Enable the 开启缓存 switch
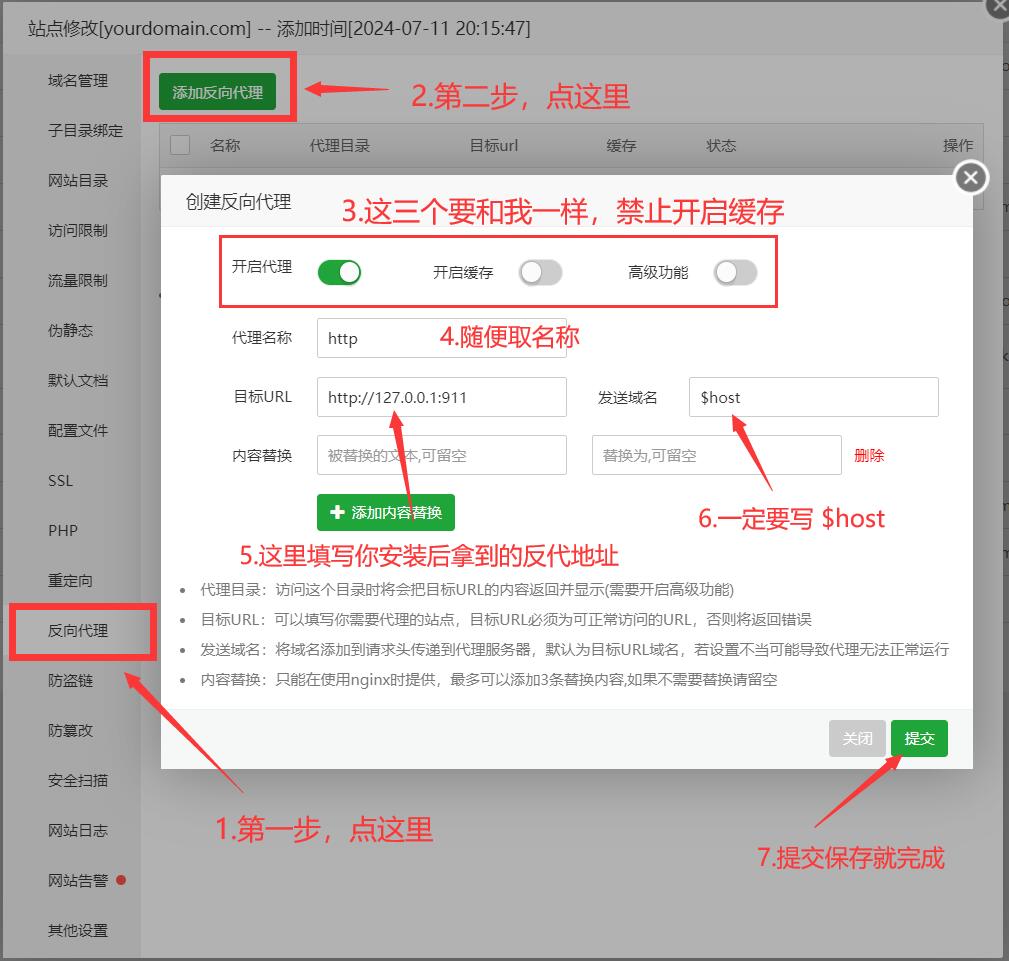The width and height of the screenshot is (1009, 961). click(539, 271)
